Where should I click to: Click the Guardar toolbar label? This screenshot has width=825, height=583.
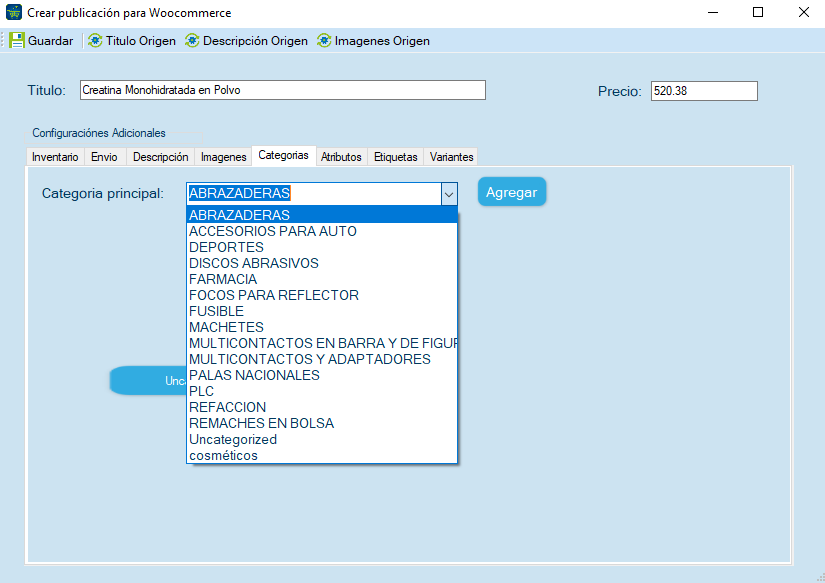[x=51, y=41]
